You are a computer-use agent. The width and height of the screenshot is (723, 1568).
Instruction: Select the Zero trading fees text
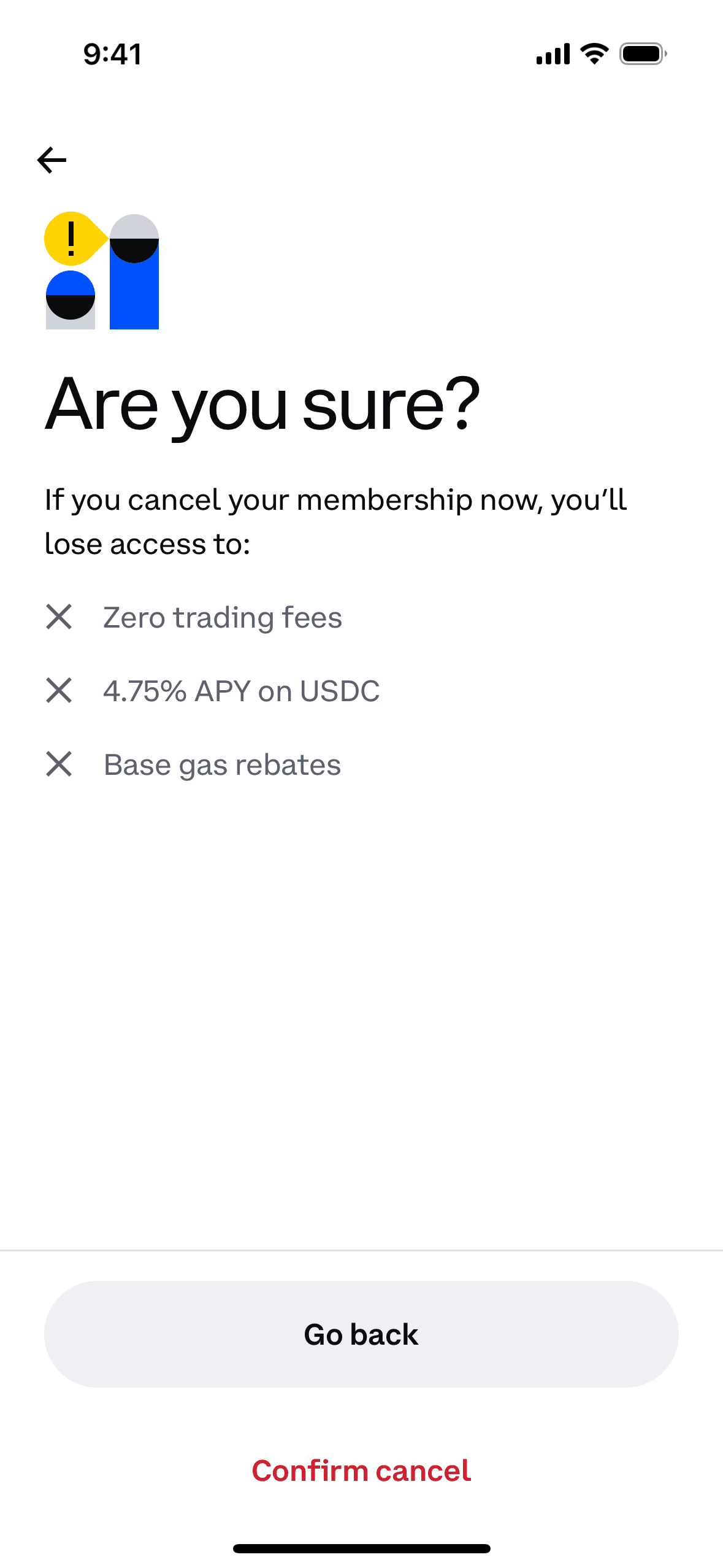tap(223, 617)
